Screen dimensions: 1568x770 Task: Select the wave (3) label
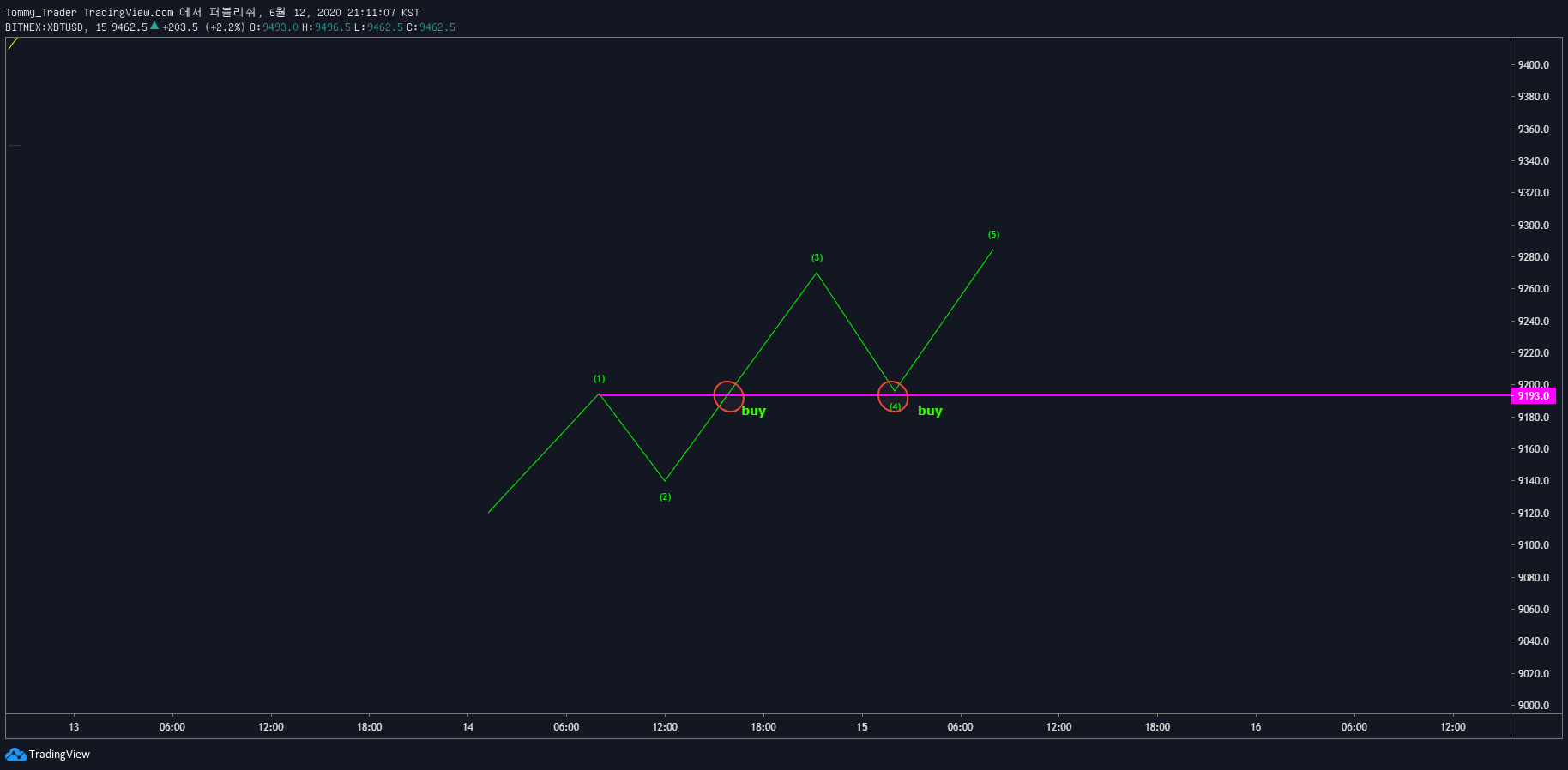[817, 257]
